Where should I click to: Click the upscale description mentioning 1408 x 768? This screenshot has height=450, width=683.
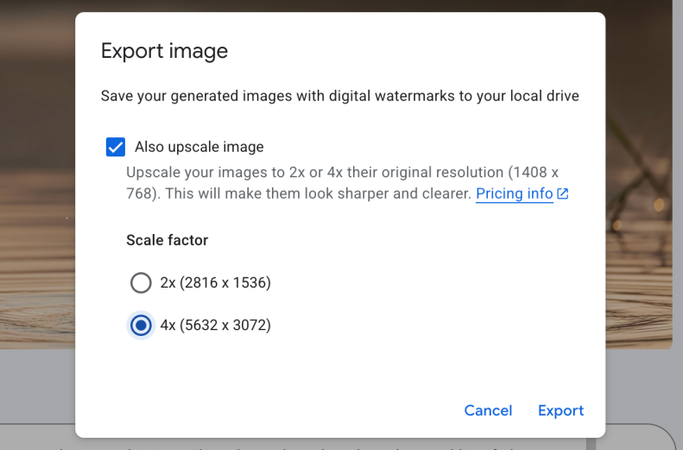pyautogui.click(x=342, y=183)
